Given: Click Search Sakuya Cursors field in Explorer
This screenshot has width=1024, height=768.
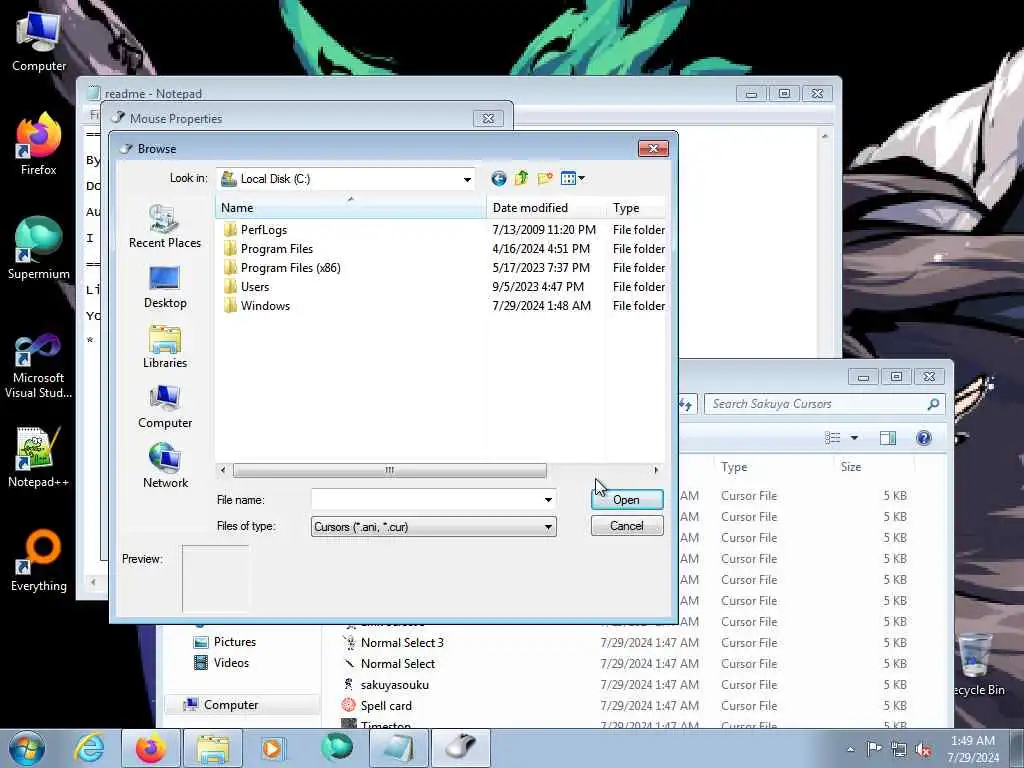Looking at the screenshot, I should coord(816,404).
